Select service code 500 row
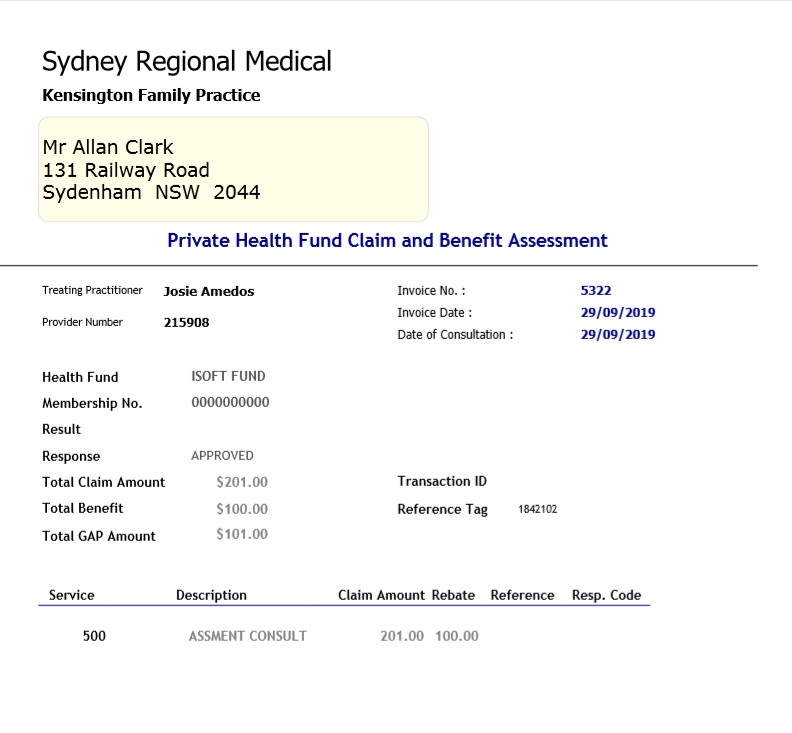Screen dimensions: 792x733 [344, 636]
